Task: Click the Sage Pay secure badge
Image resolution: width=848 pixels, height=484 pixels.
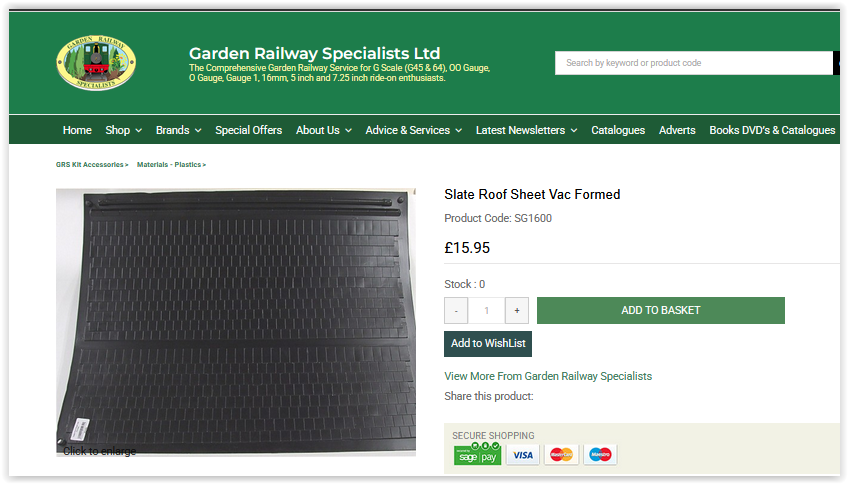Action: (478, 454)
